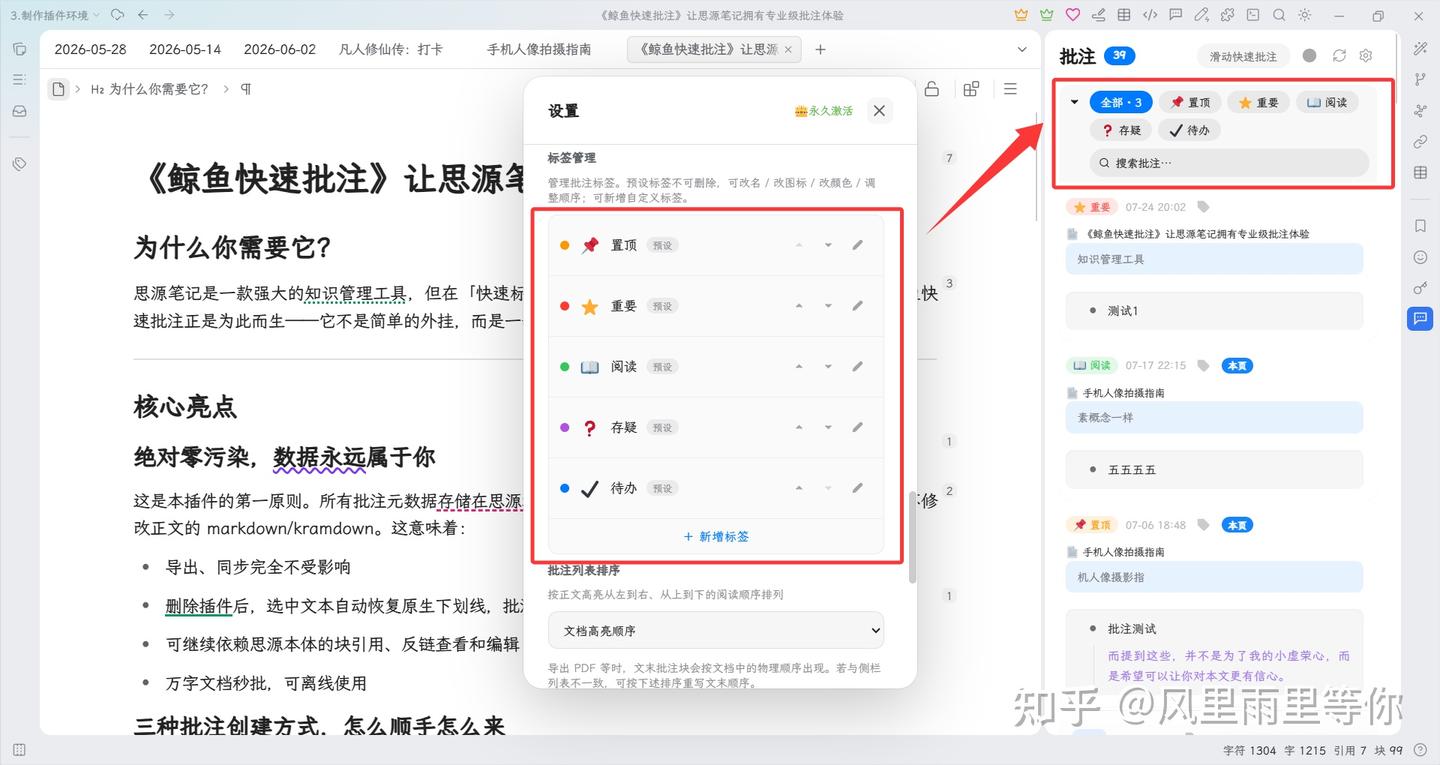Screen dimensions: 1440x765
Task: Open the backlinks link icon in right dock
Action: point(1420,142)
